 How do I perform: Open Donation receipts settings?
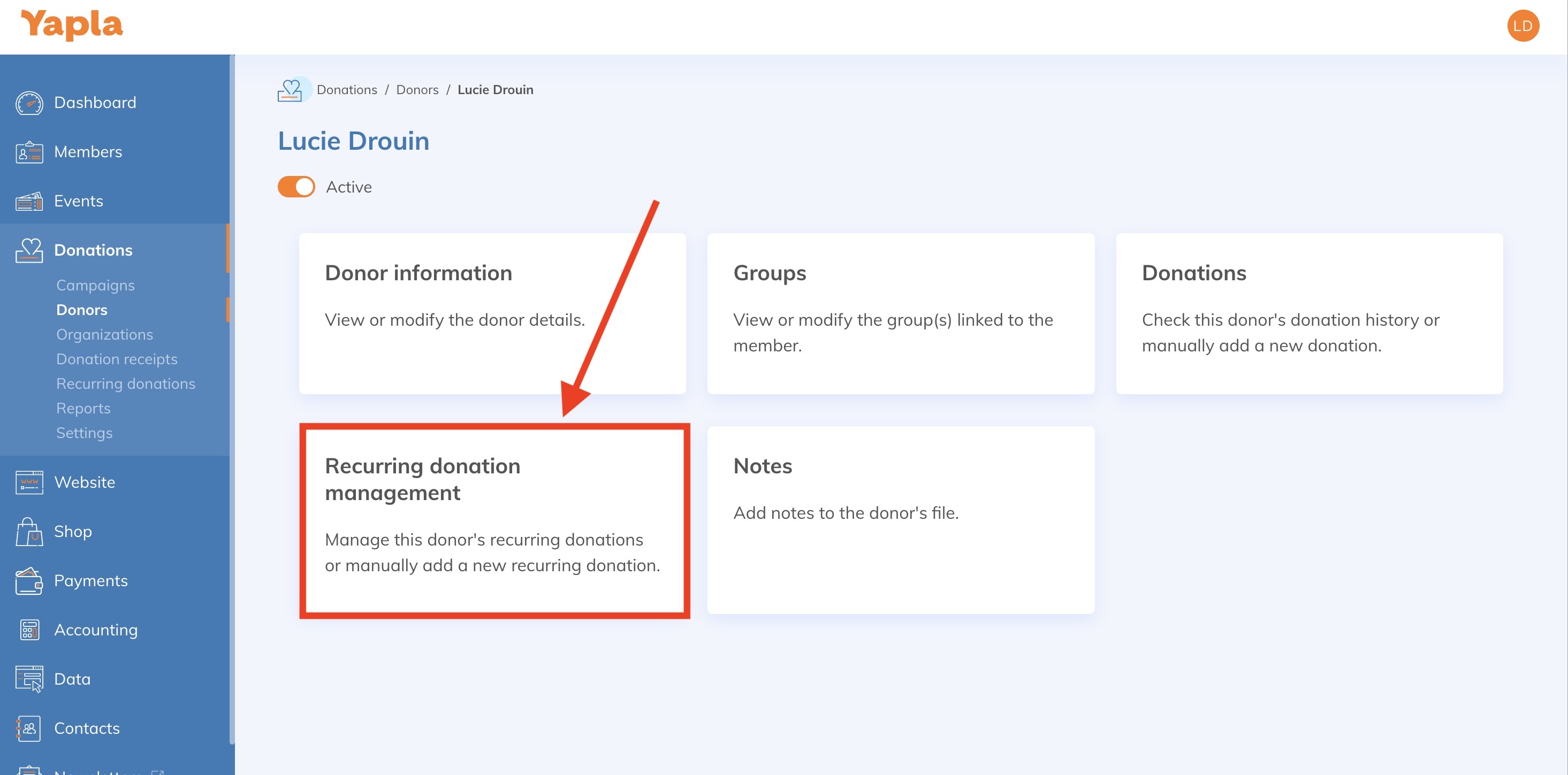pyautogui.click(x=117, y=359)
